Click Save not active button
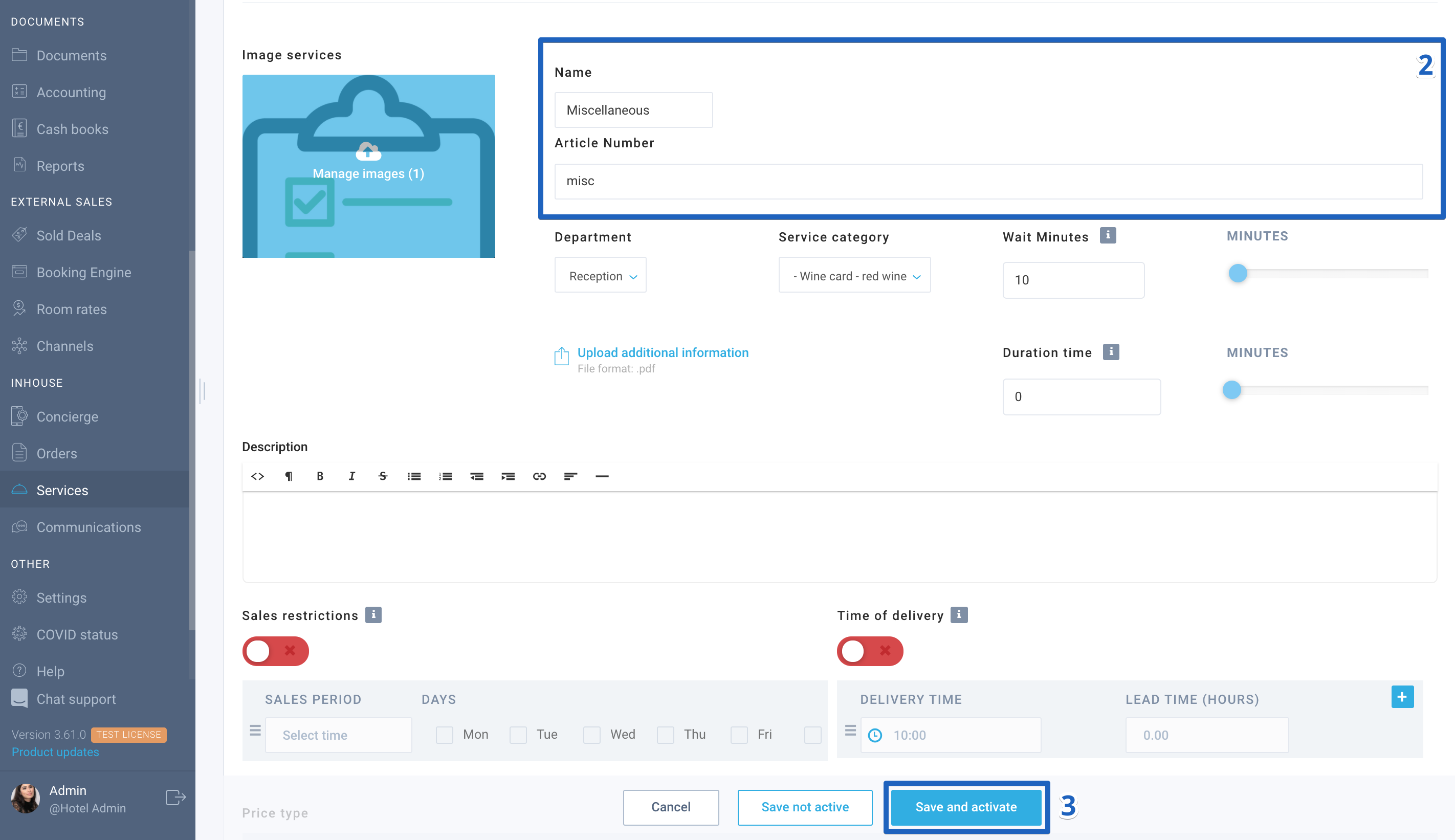Image resolution: width=1455 pixels, height=840 pixels. tap(805, 807)
